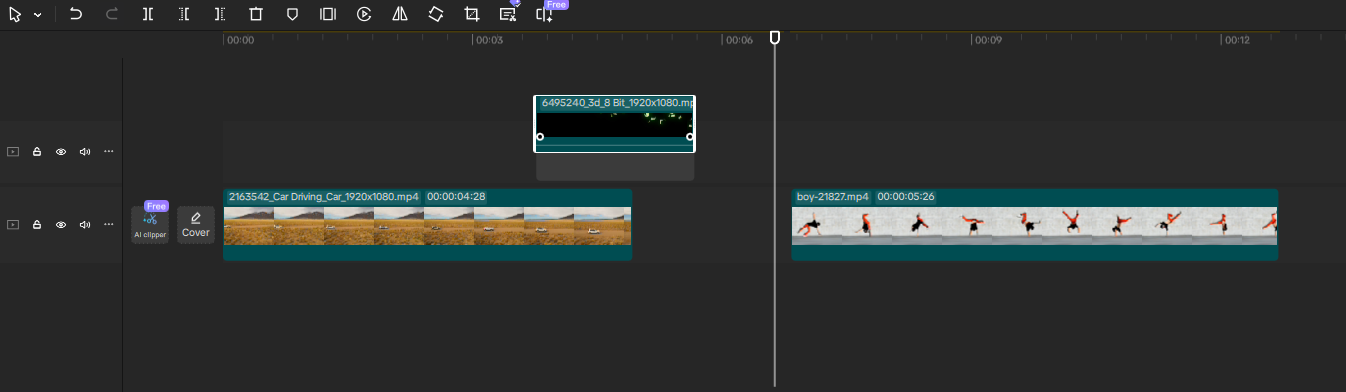Select the Rotate tool icon
Screen dimensions: 1346x392
coord(435,14)
